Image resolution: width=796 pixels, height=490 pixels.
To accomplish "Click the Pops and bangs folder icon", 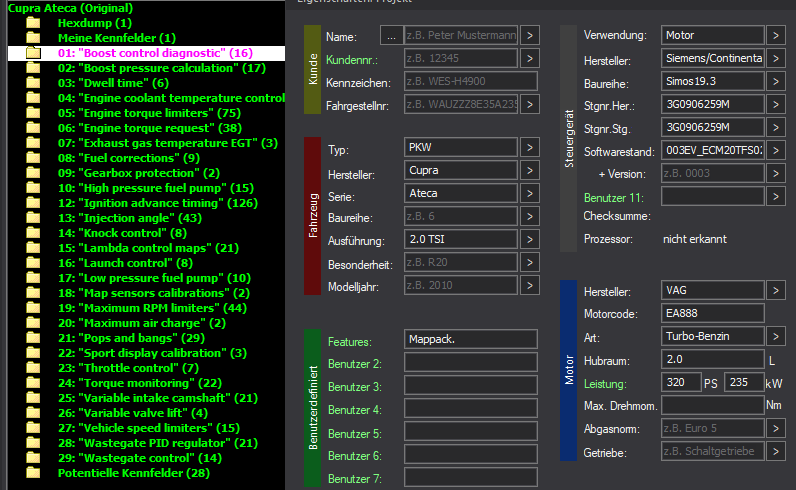I will [34, 338].
